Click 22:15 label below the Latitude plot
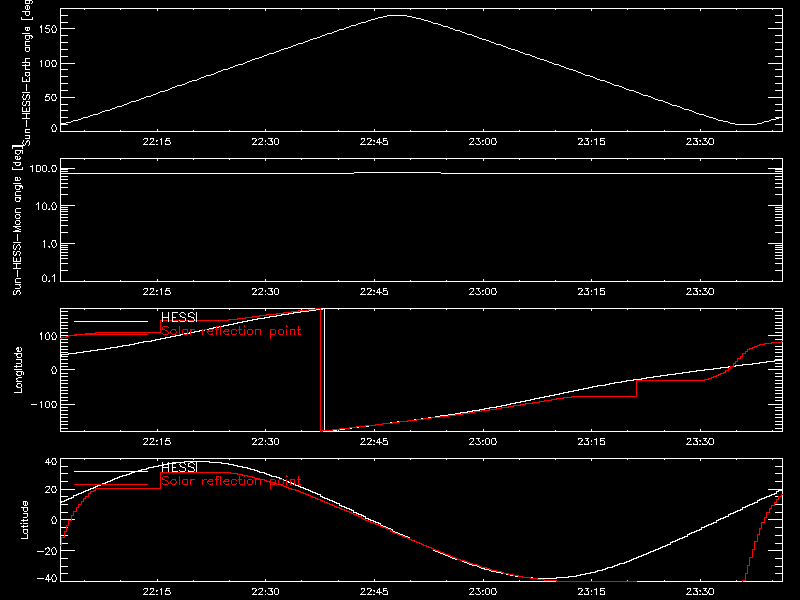The width and height of the screenshot is (800, 600). 157,591
